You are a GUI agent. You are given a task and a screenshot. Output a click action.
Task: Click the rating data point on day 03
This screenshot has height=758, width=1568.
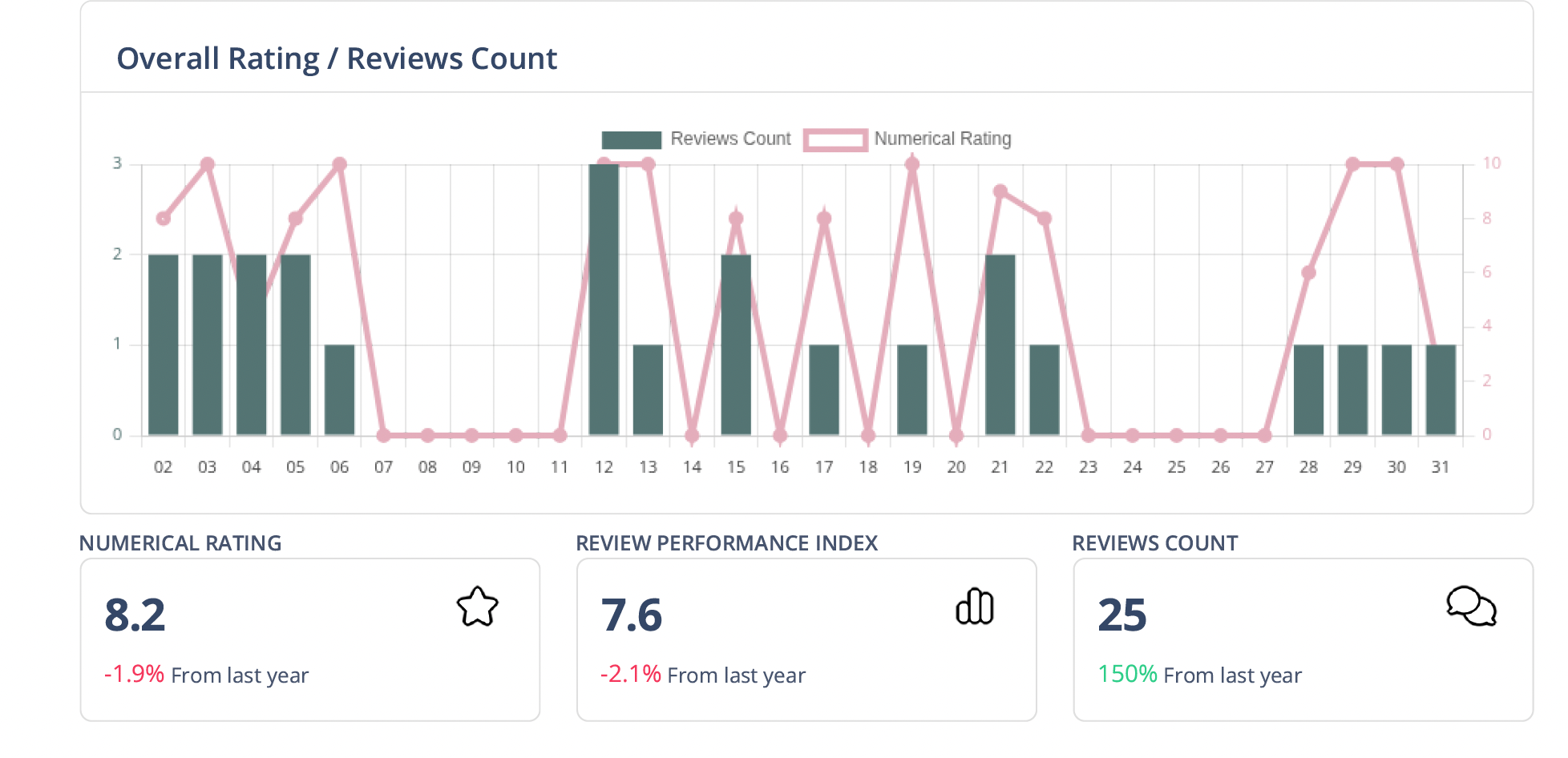coord(208,164)
